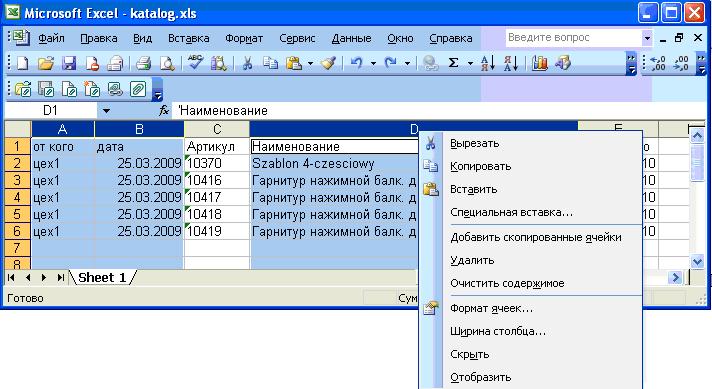Expand Standard toolbar options chevron
This screenshot has height=389, width=712.
pos(631,64)
